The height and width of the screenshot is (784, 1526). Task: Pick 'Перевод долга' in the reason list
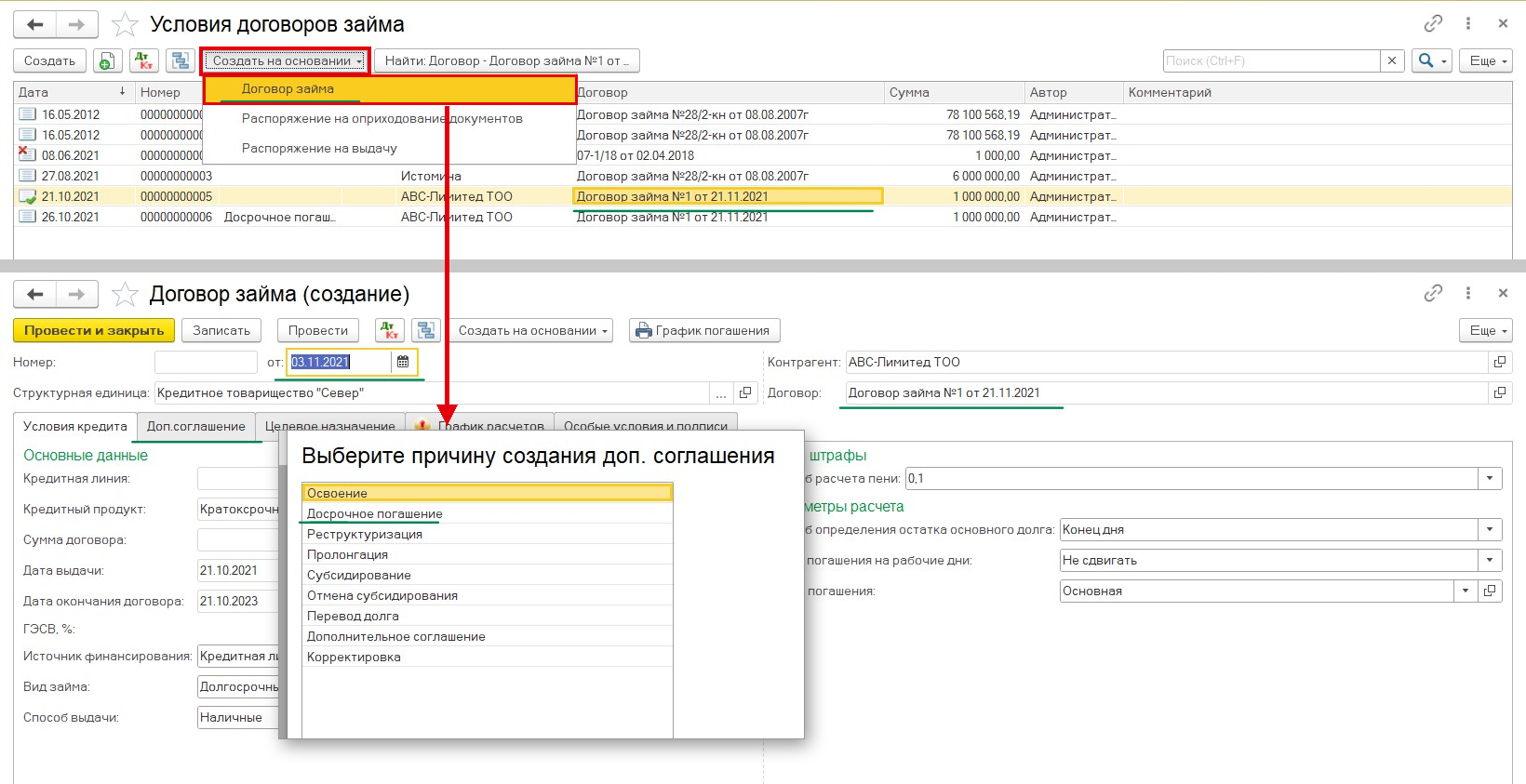(x=487, y=616)
